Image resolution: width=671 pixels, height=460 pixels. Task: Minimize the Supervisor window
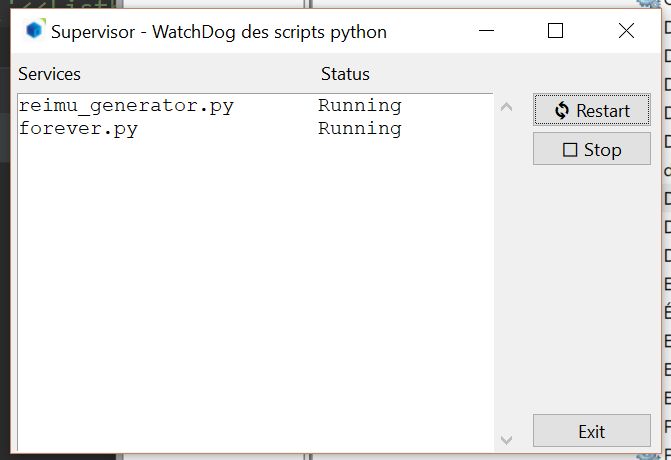coord(486,31)
